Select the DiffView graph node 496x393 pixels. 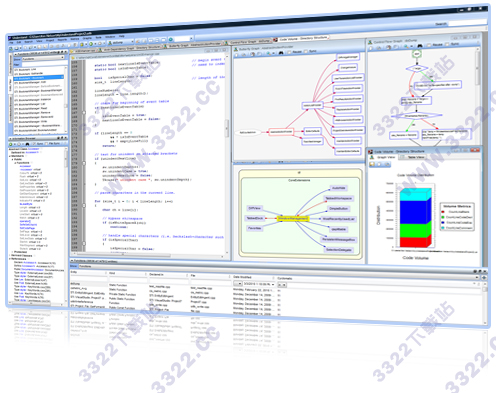(254, 208)
